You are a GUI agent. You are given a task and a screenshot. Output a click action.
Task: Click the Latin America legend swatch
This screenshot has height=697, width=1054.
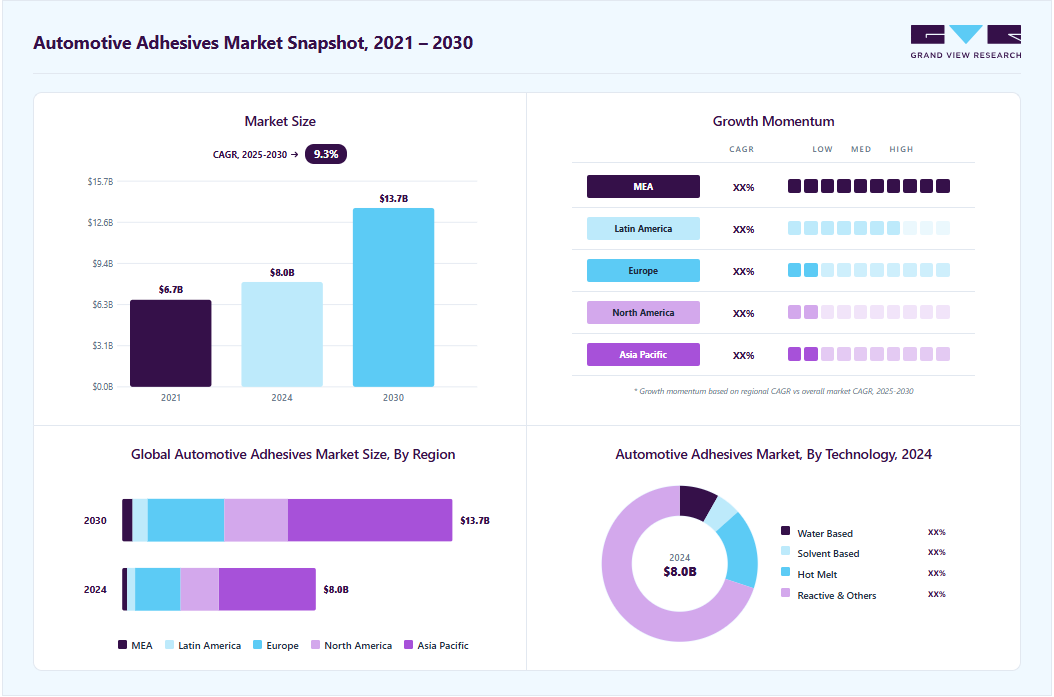(169, 645)
